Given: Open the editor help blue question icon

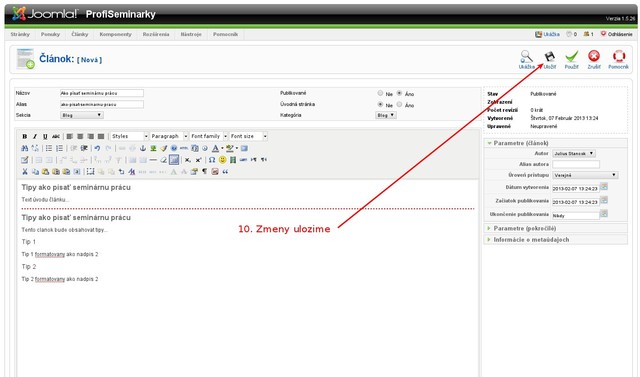Looking at the screenshot, I should [174, 148].
